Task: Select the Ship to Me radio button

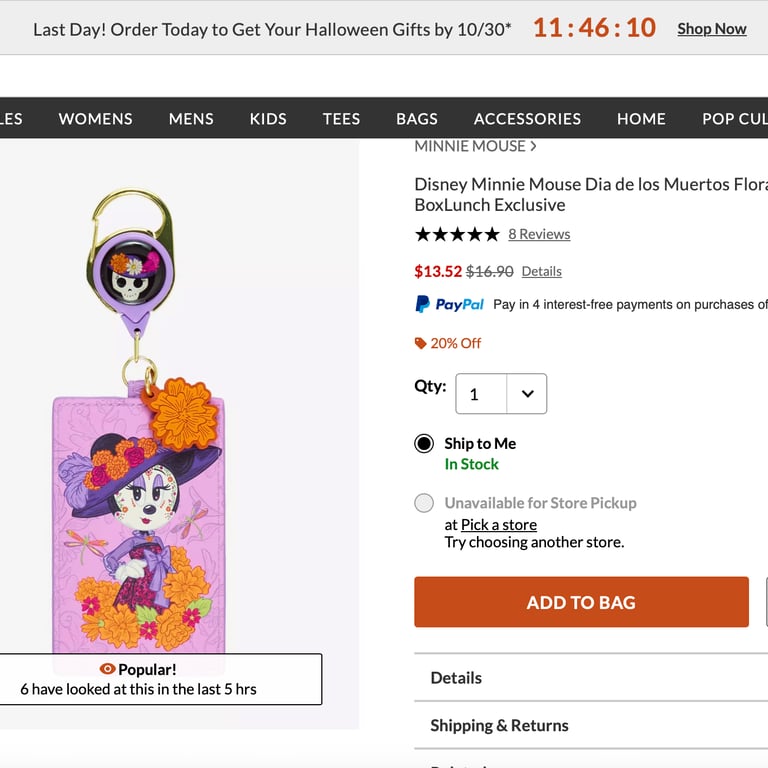Action: 424,444
